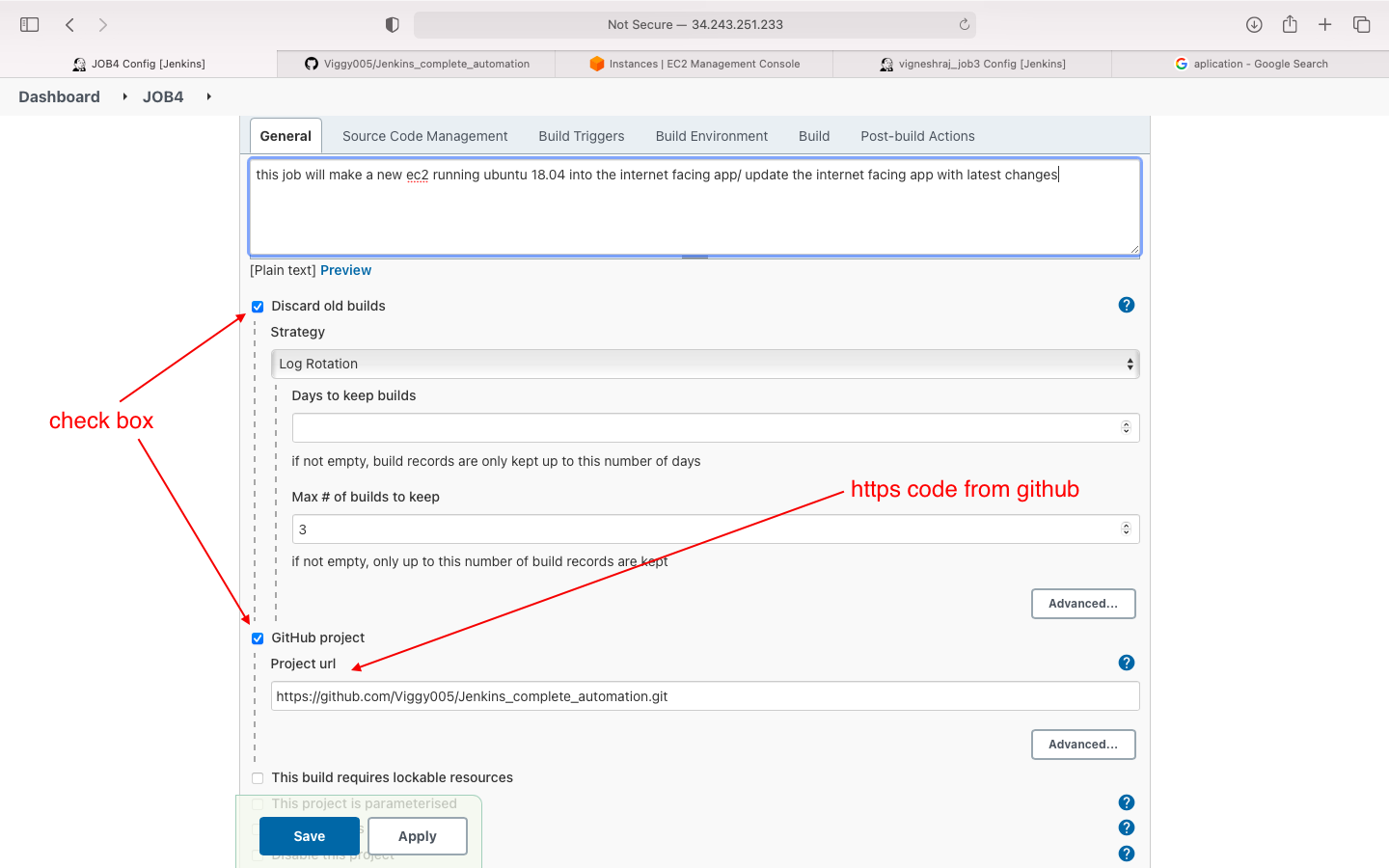This screenshot has height=868, width=1389.
Task: Click the Project url input field
Action: (705, 696)
